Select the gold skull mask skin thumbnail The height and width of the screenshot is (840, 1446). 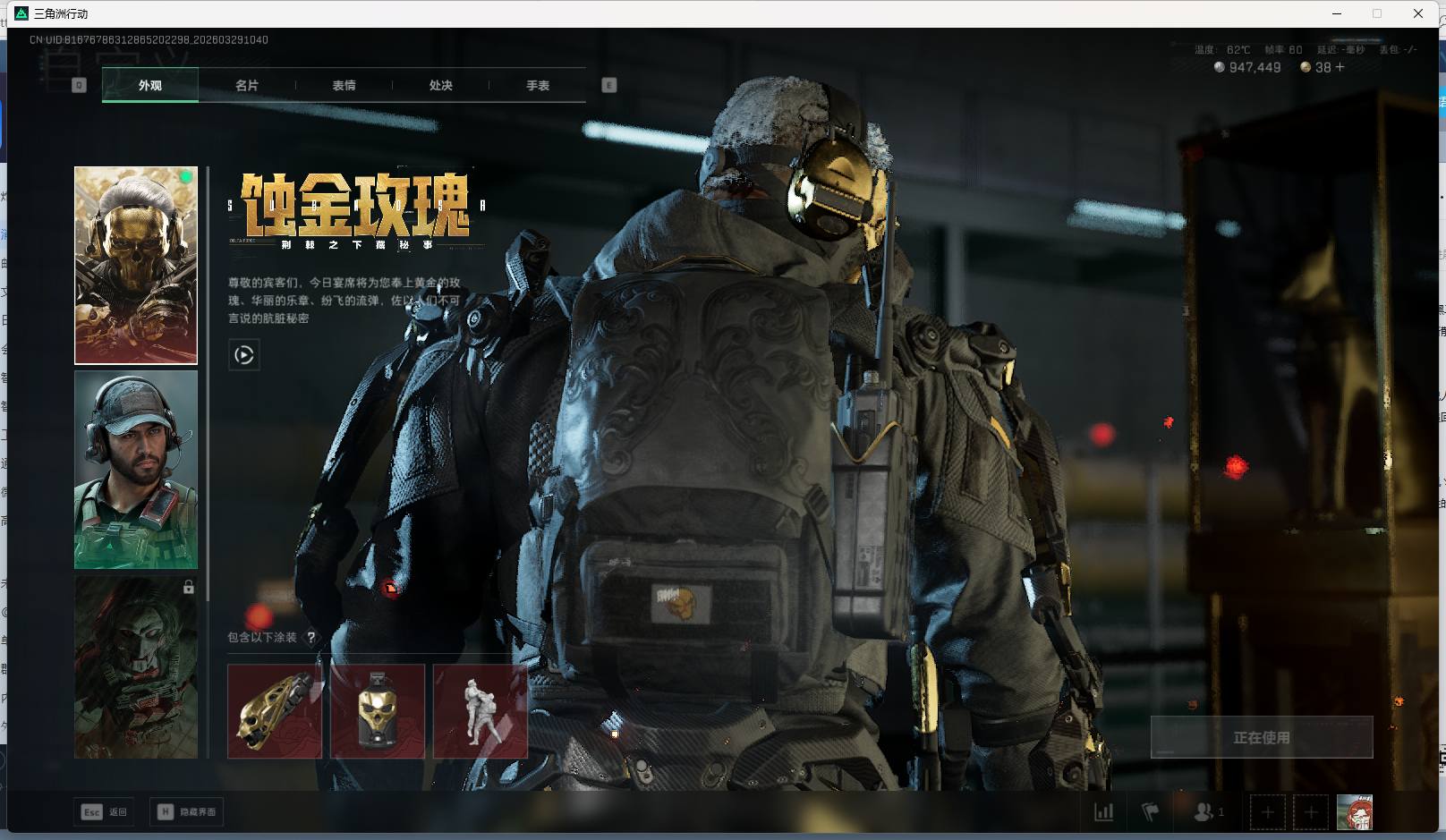click(136, 266)
